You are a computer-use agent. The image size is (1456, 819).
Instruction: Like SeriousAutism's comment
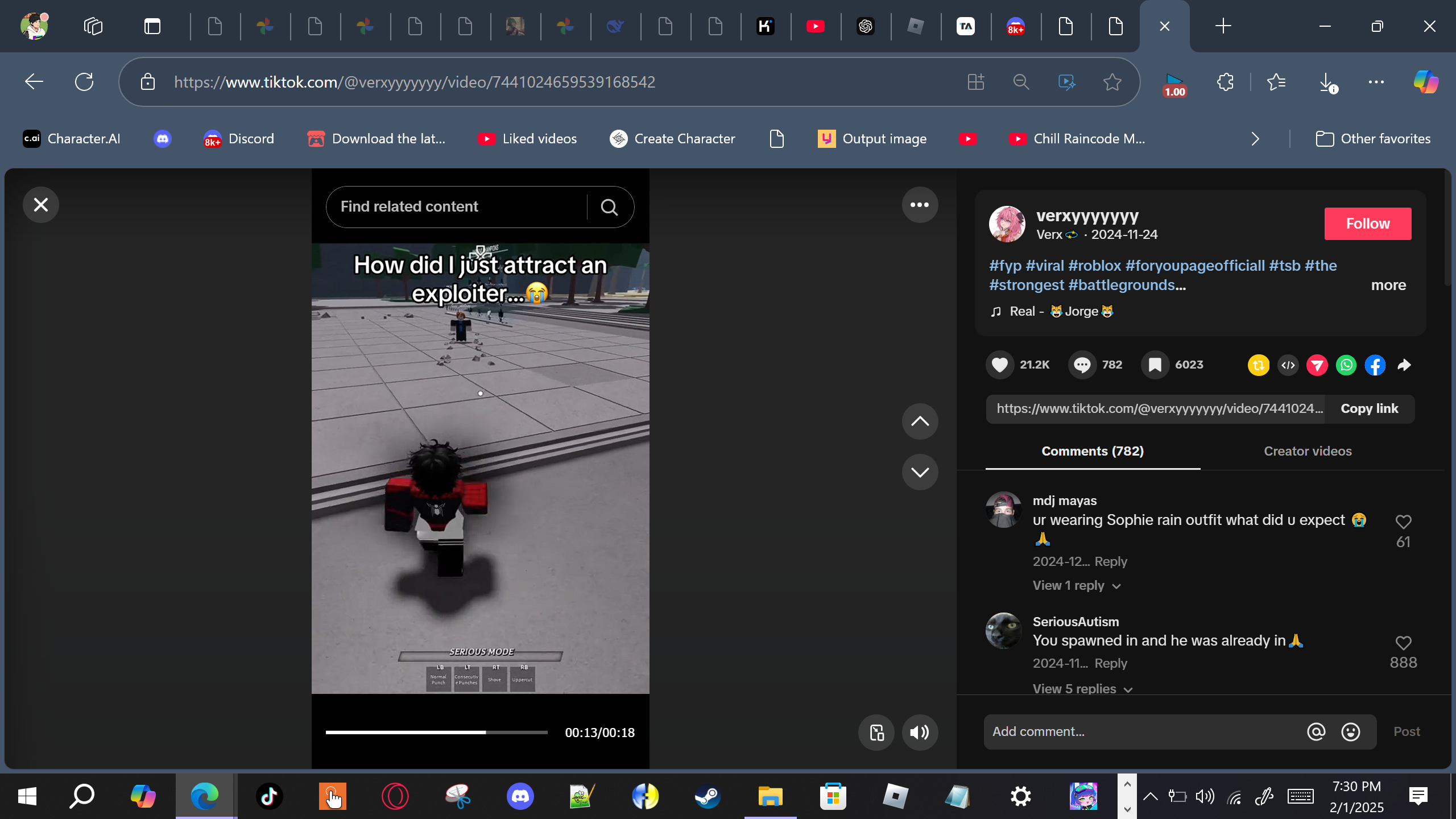click(x=1403, y=643)
